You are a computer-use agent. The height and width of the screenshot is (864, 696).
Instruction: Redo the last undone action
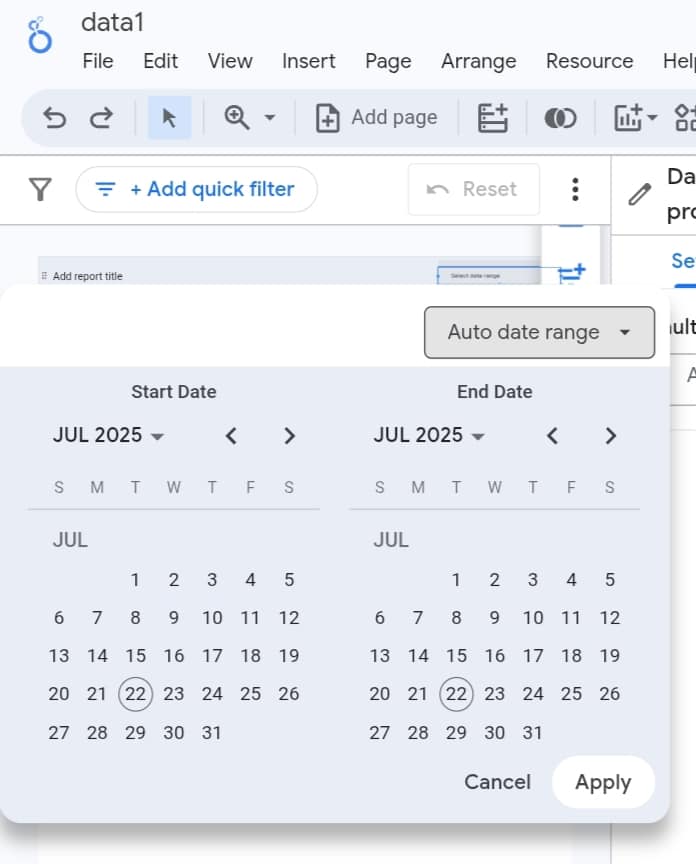[x=101, y=118]
